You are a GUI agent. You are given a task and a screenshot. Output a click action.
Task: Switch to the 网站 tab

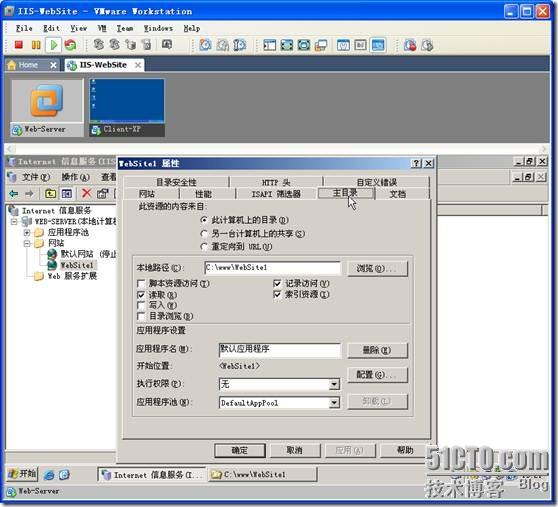147,194
